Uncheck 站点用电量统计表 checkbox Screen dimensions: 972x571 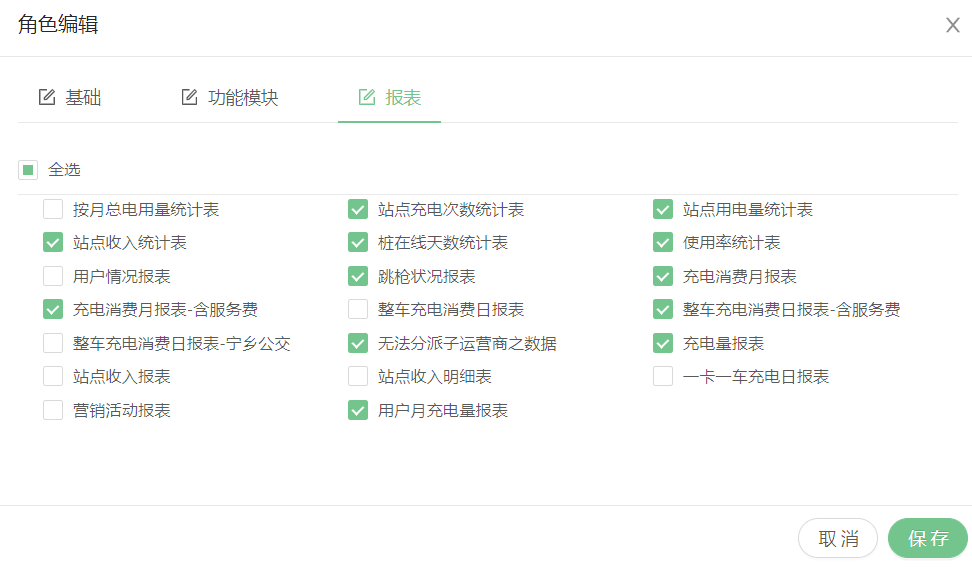663,210
